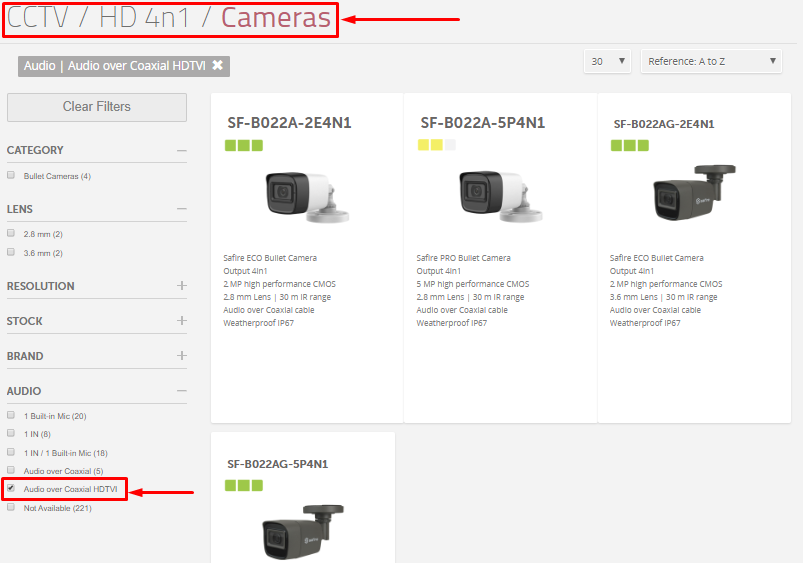Click the Safire PRO Bullet Camera description line

463,258
